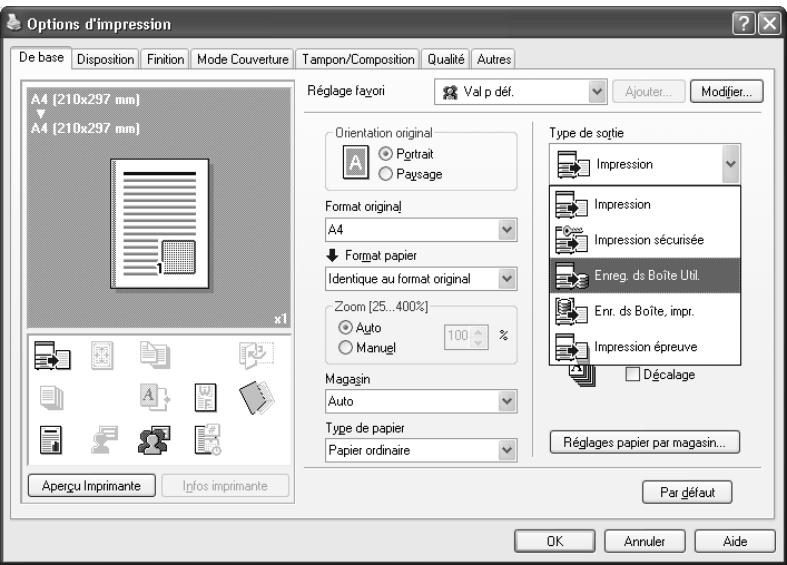Choose Manuel zoom mode
This screenshot has width=787, height=565.
(345, 347)
